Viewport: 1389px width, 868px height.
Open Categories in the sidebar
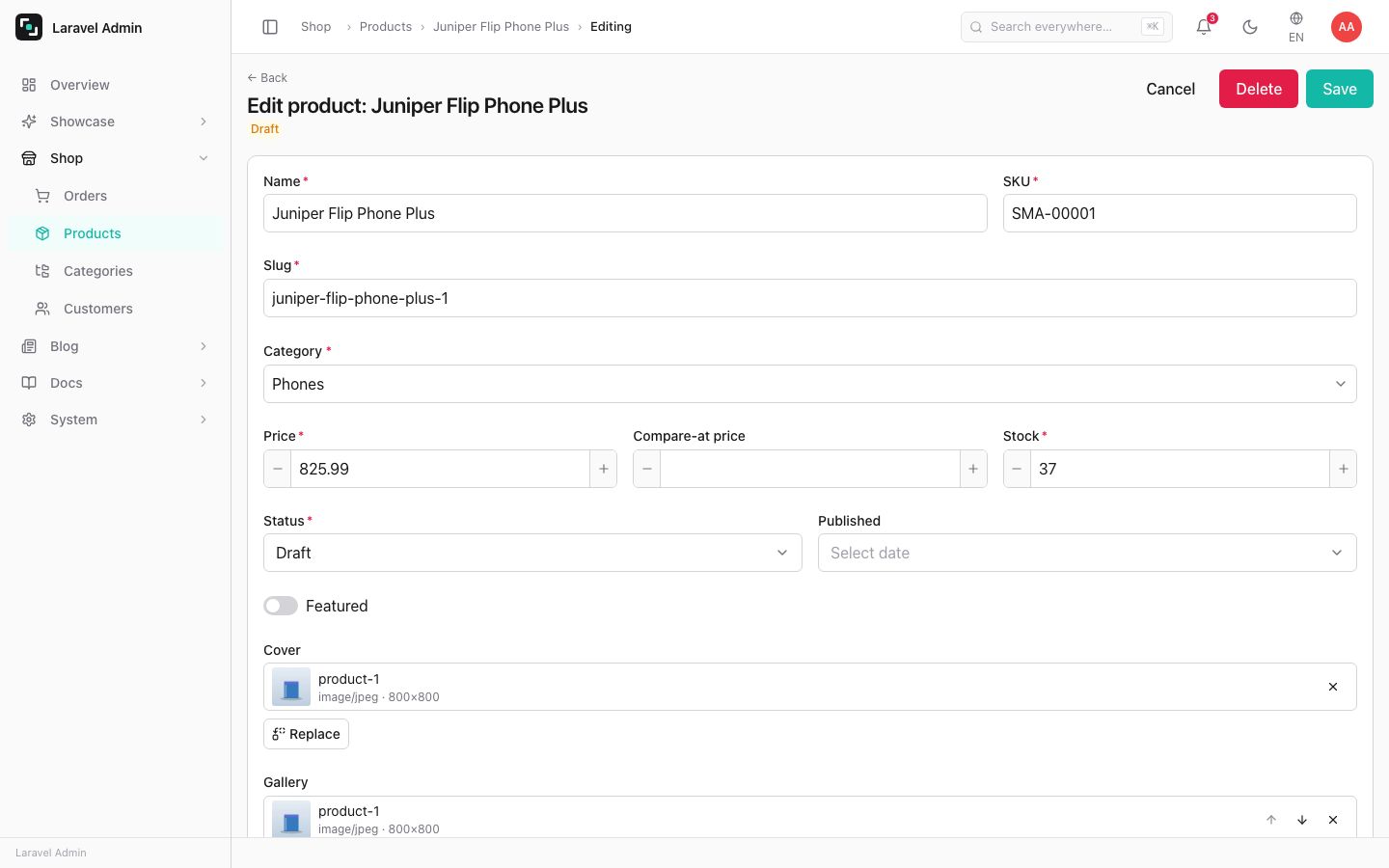point(116,271)
